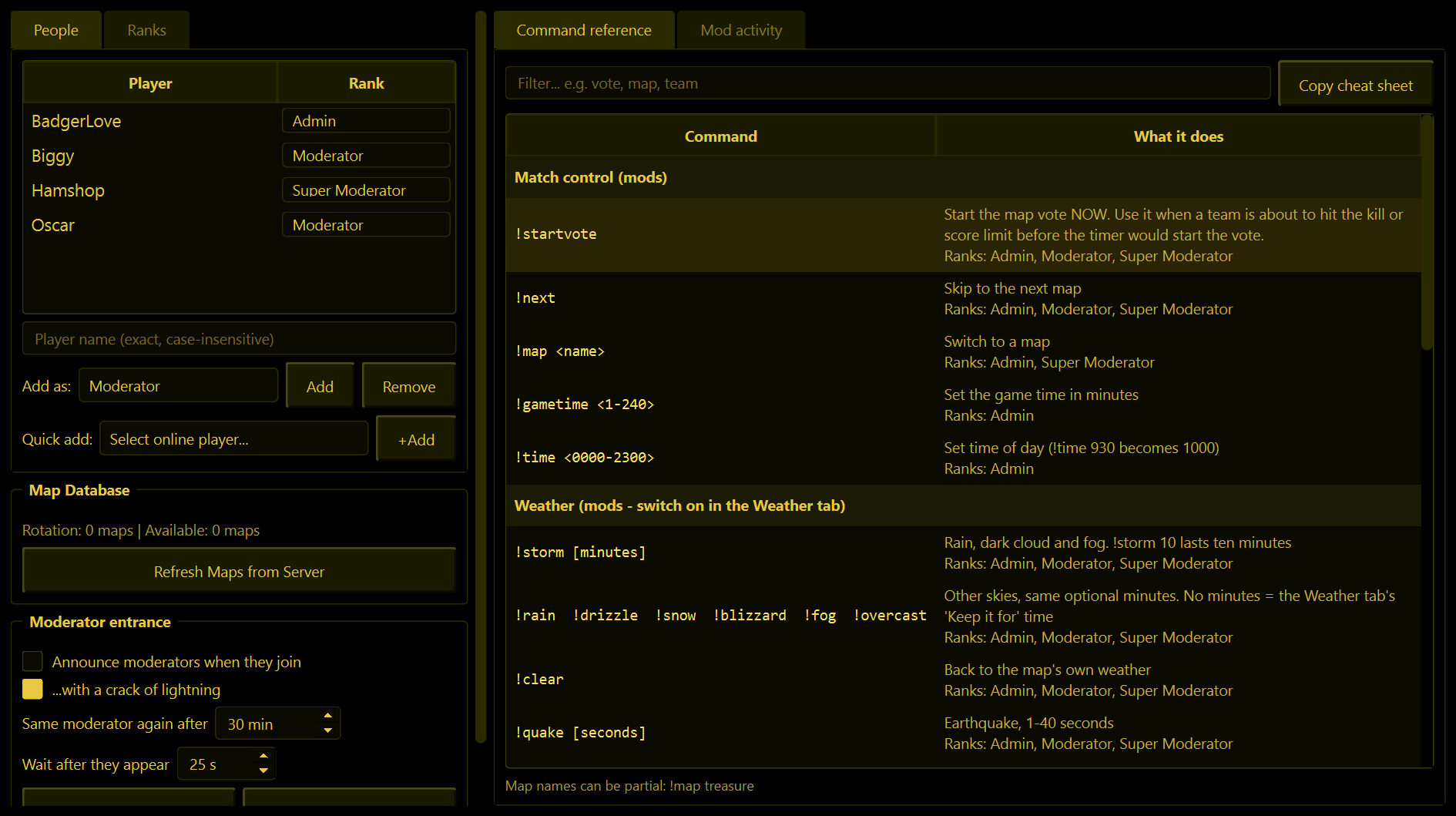Open the People tab
Screen dimensions: 1456x816
56,30
